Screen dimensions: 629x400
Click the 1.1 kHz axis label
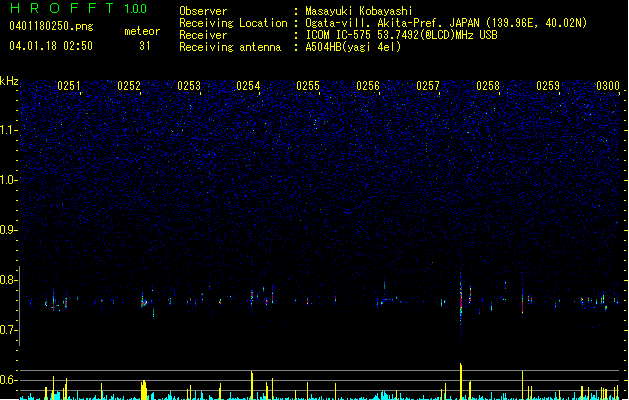[x=9, y=130]
